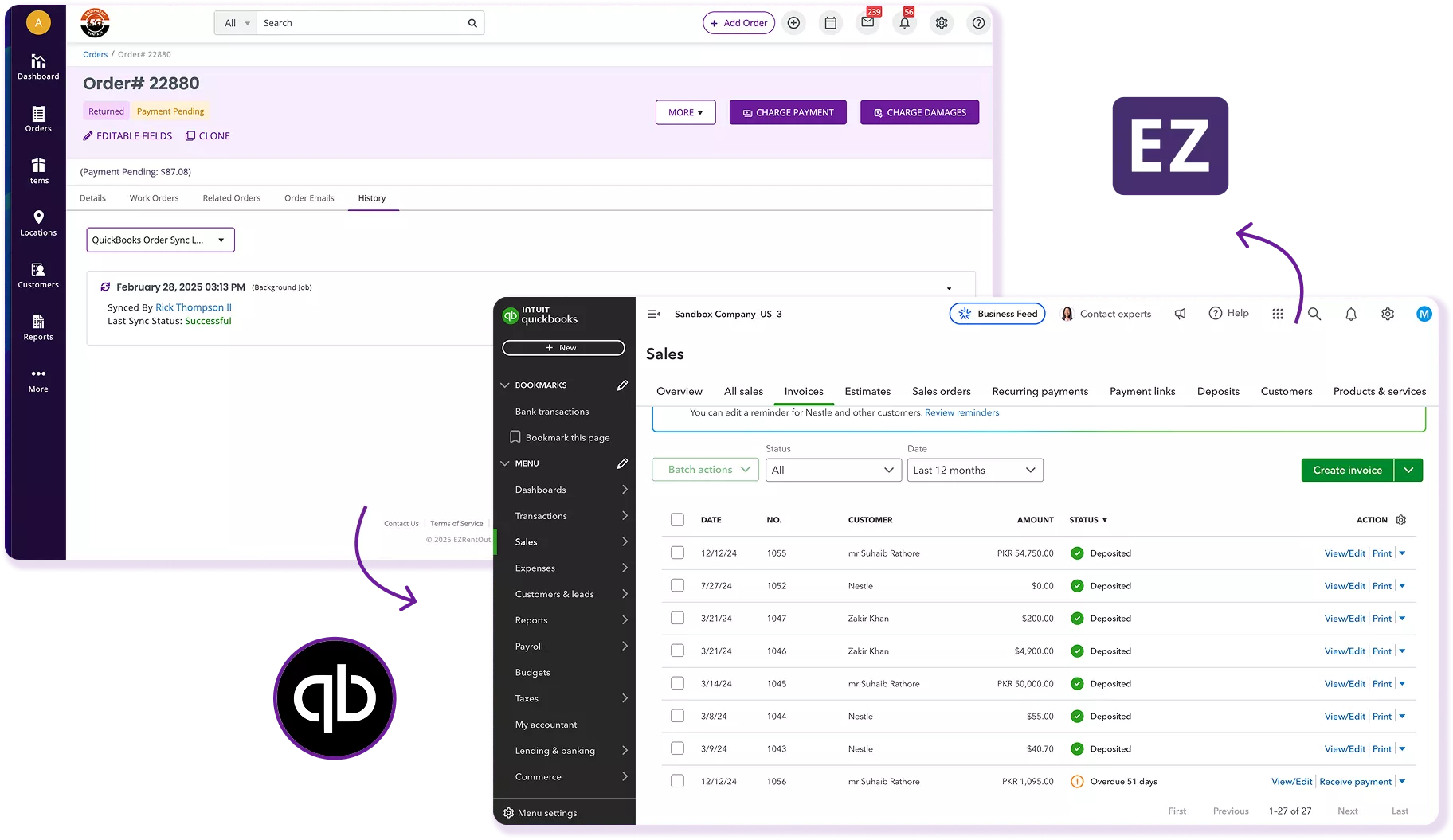Toggle the select-all invoices checkbox

click(x=677, y=520)
